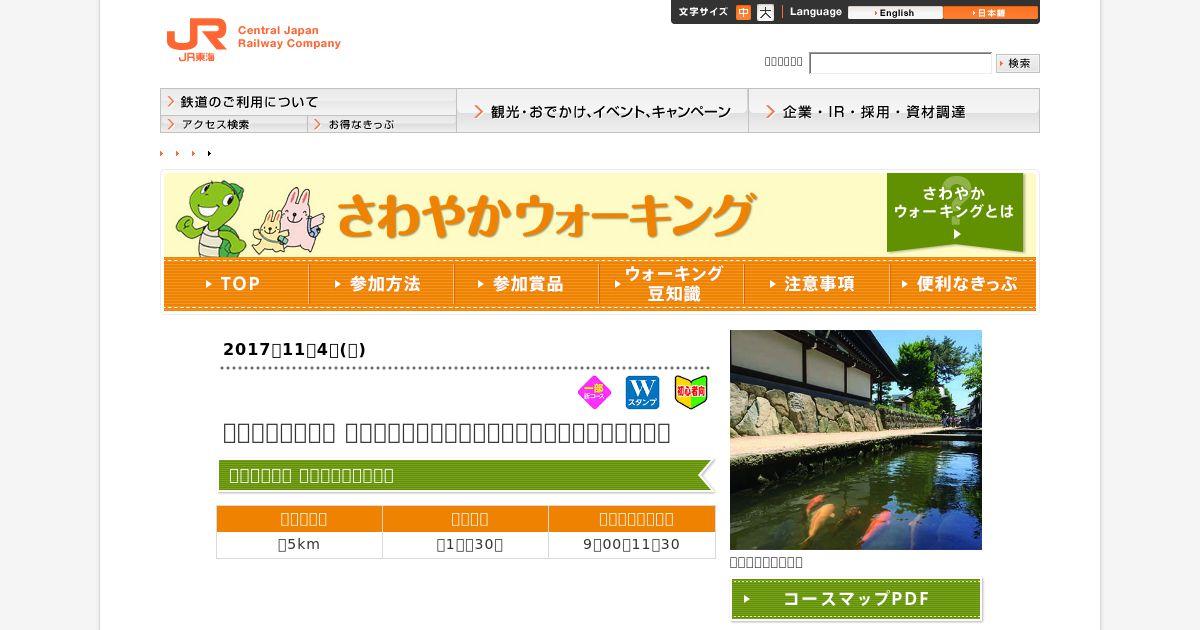1200x630 pixels.
Task: Click the blue W スタンプ icon
Action: 643,392
